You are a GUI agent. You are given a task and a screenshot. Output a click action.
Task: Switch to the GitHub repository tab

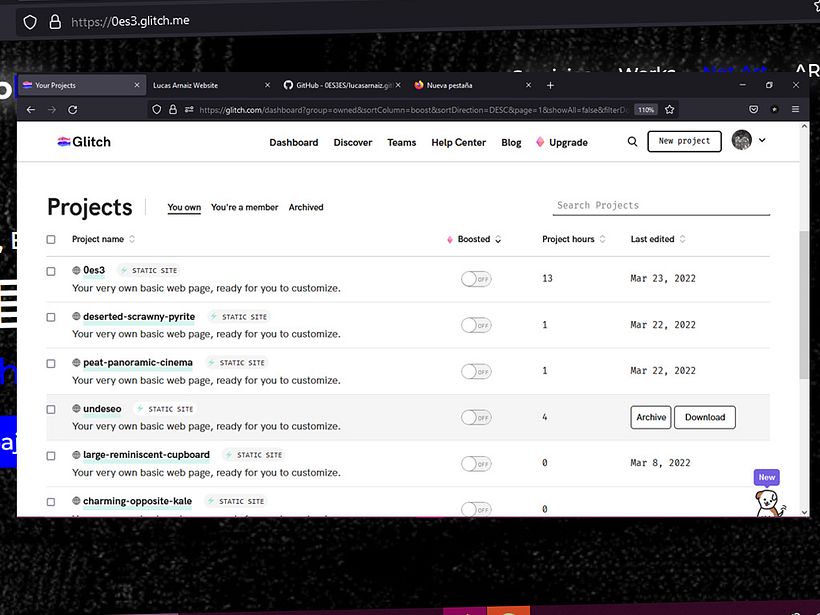pyautogui.click(x=342, y=85)
